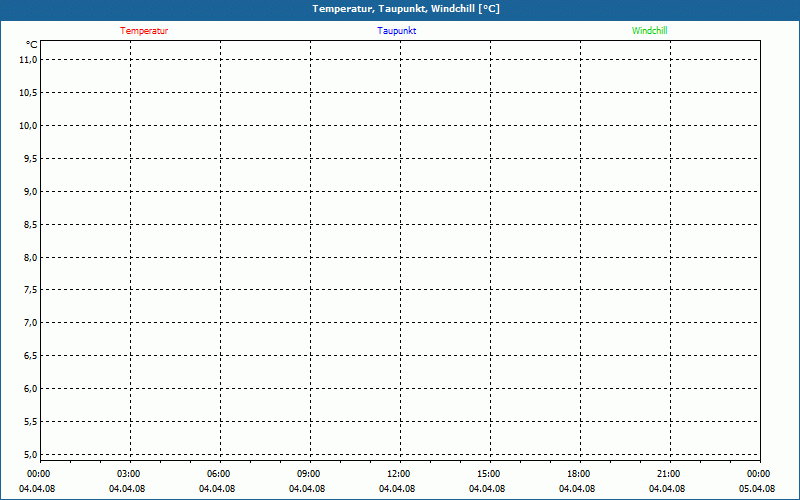
Task: Click the 15:00 time axis label
Action: point(489,474)
